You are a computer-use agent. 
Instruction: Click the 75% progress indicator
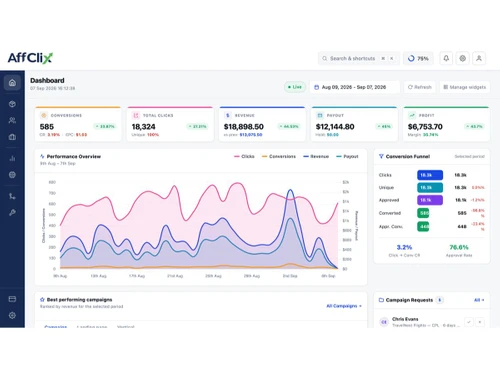[418, 58]
